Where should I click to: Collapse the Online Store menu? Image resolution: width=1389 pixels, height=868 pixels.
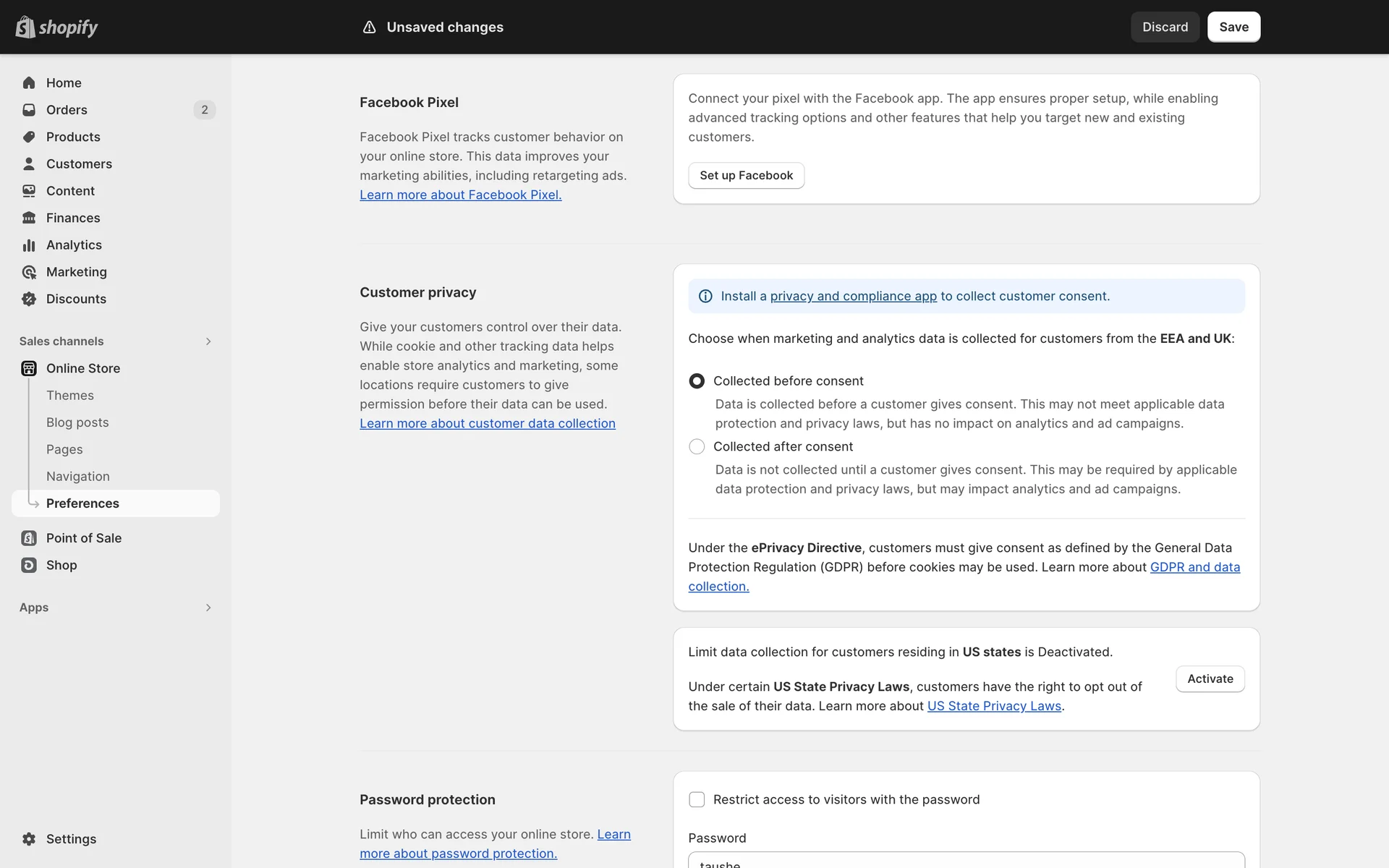click(83, 368)
